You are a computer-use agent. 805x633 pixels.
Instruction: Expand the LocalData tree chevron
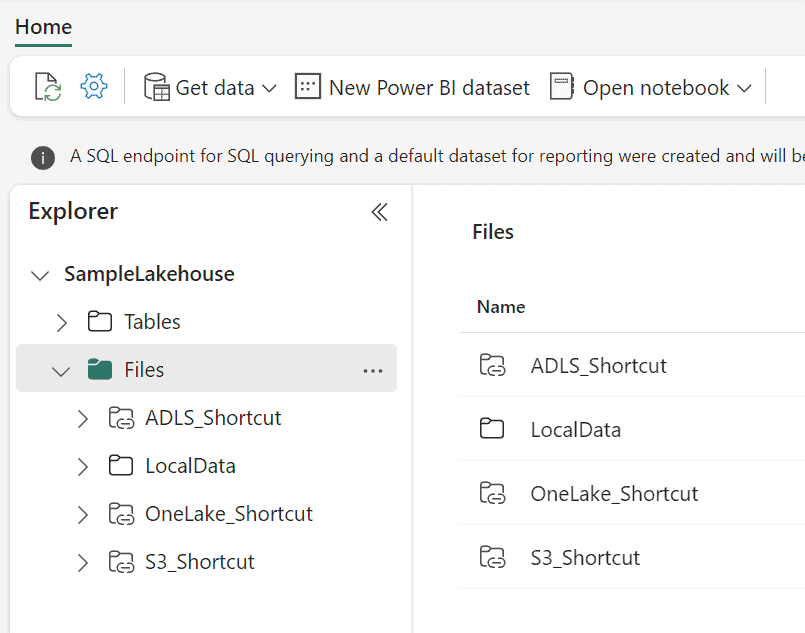[83, 467]
